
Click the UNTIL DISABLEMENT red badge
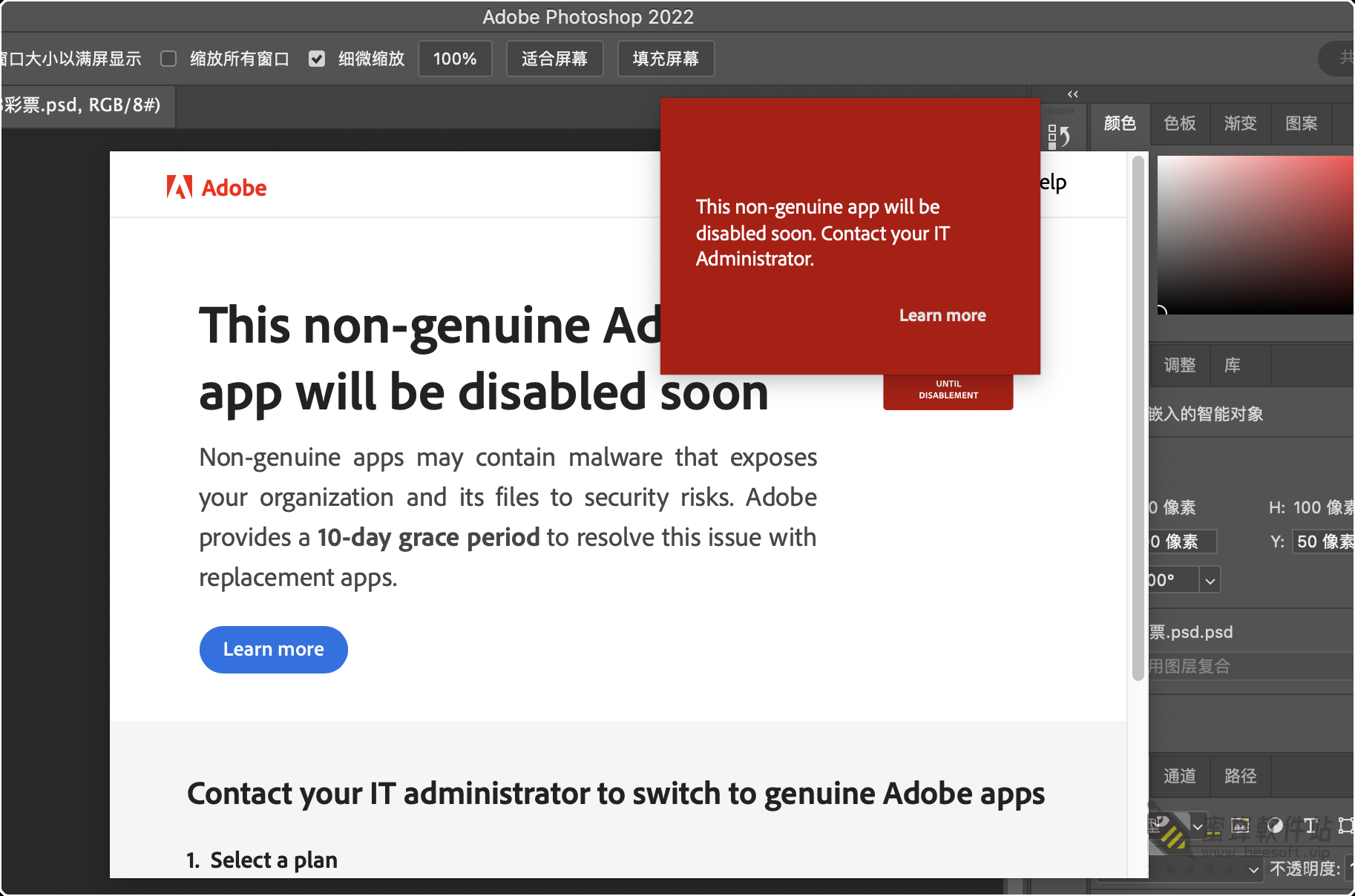[x=948, y=392]
